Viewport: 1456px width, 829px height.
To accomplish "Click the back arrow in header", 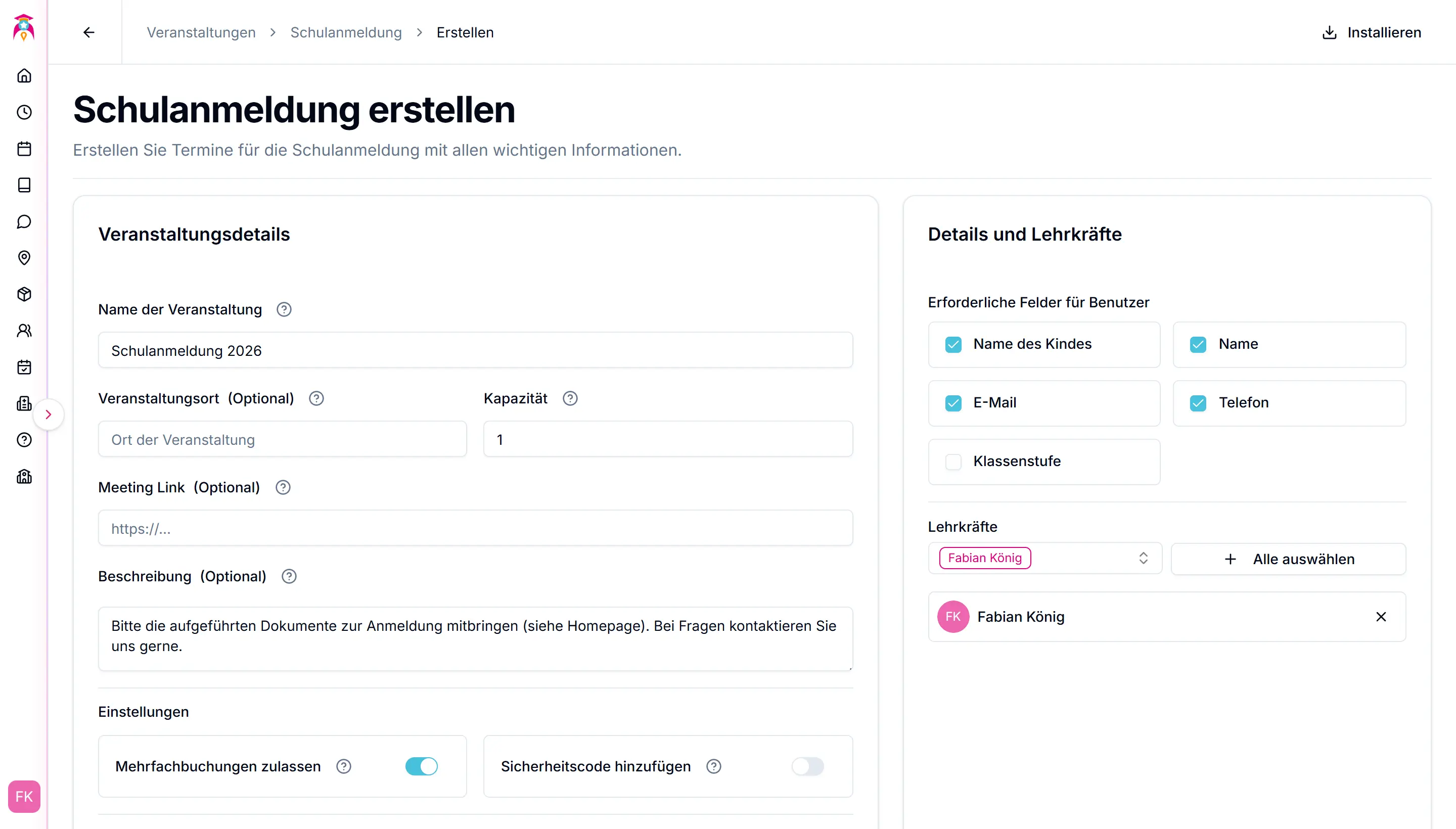I will [x=89, y=32].
